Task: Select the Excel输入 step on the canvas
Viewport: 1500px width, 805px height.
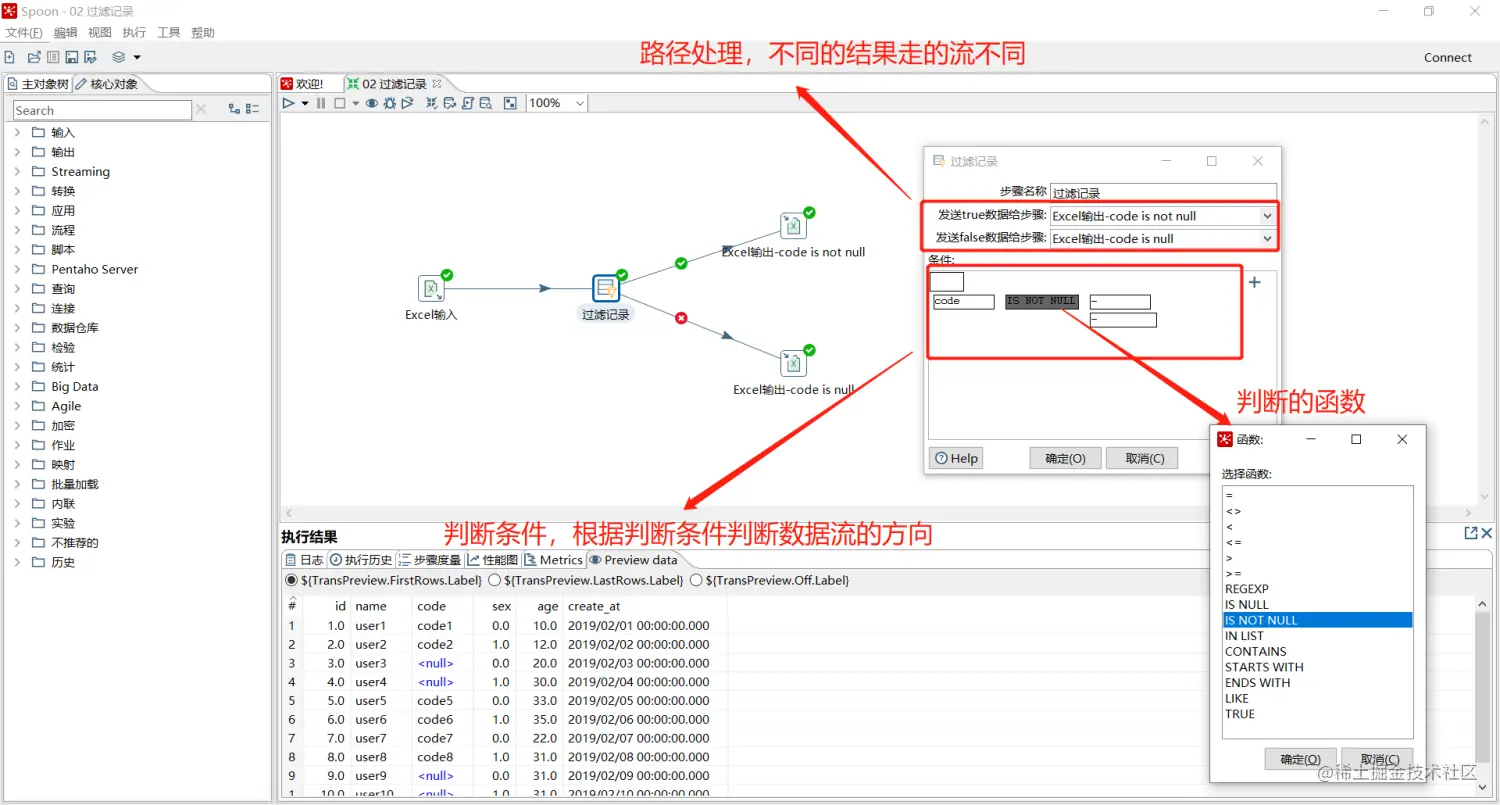Action: (x=431, y=288)
